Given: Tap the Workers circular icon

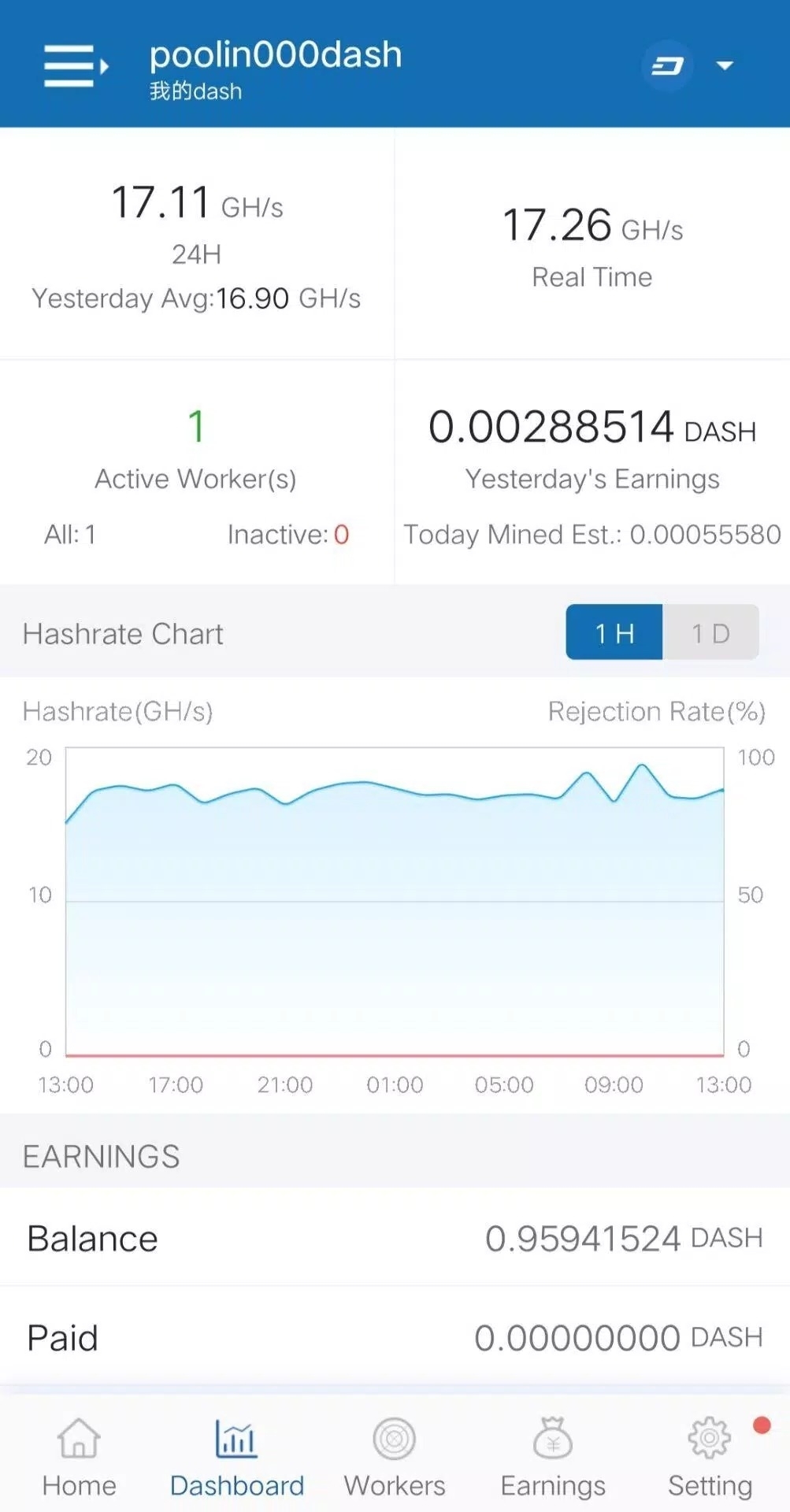Looking at the screenshot, I should (395, 1439).
